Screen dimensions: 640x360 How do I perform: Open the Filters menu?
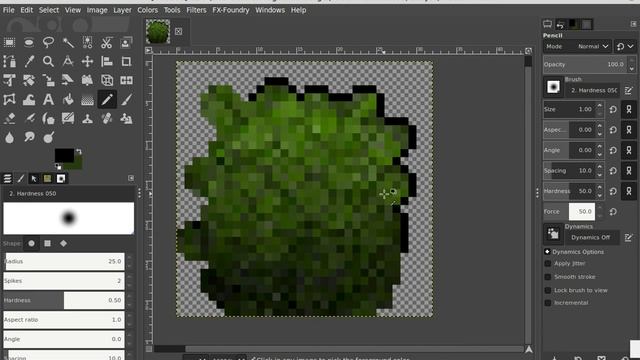click(x=196, y=10)
